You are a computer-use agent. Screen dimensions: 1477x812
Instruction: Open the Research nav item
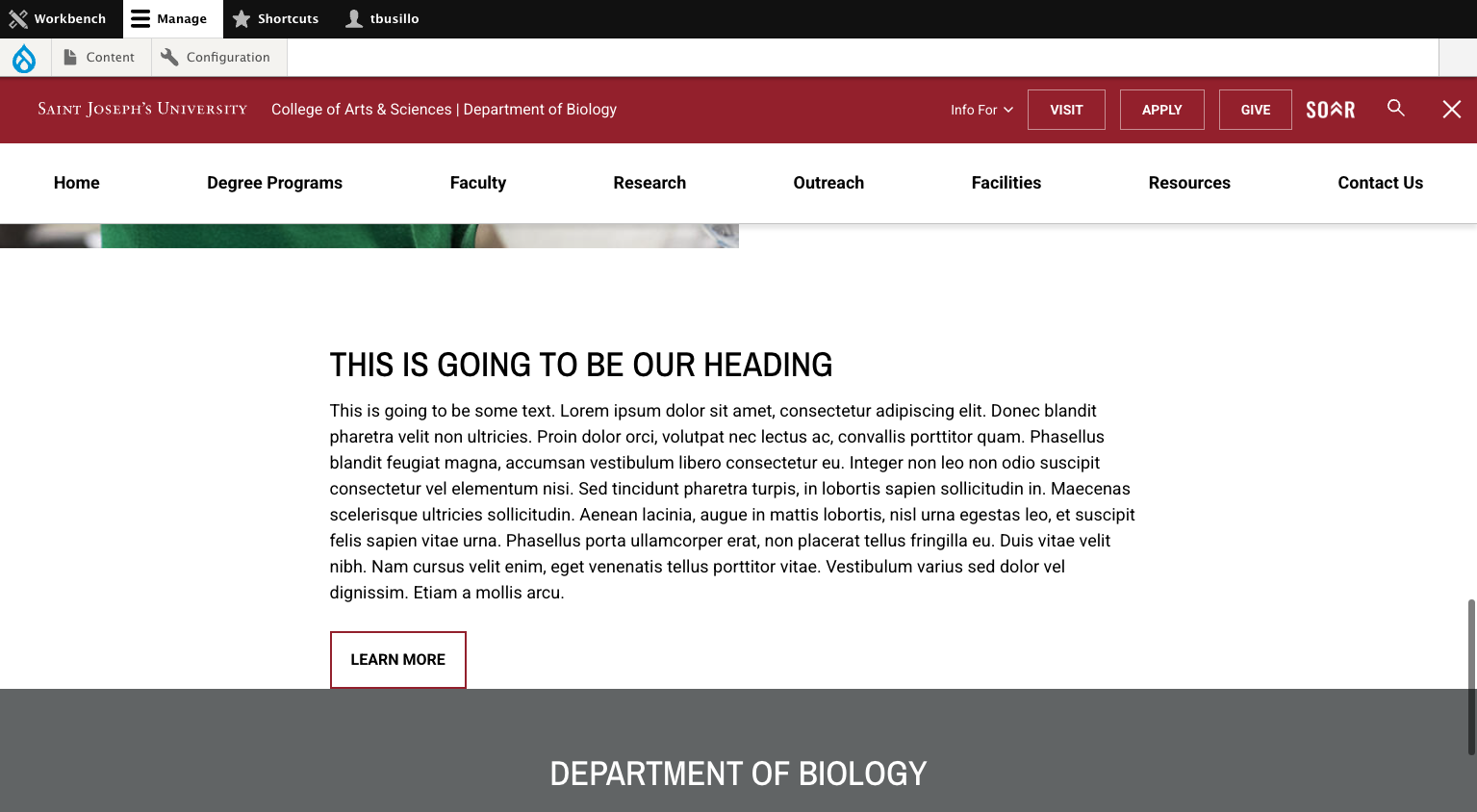pos(649,183)
